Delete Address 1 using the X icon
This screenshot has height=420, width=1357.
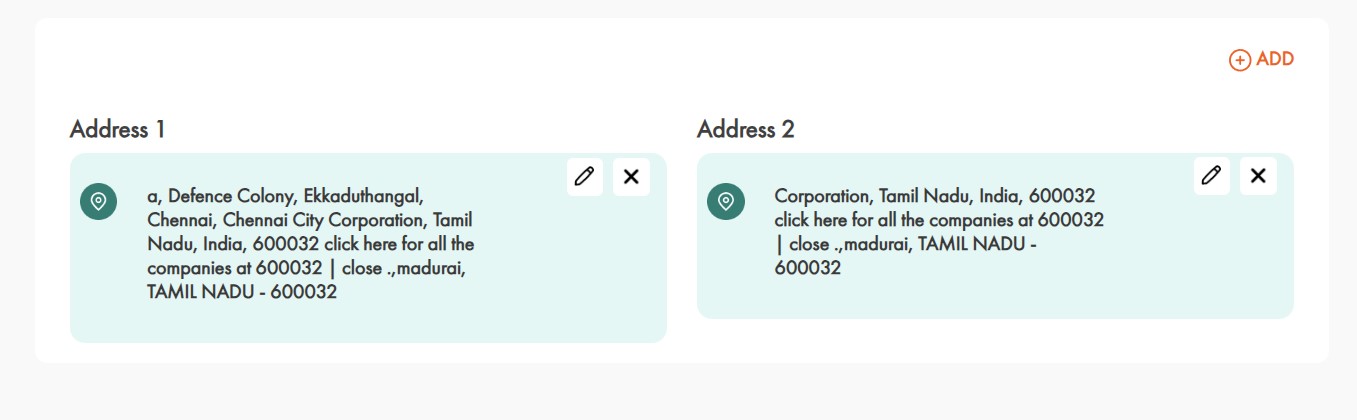[631, 177]
